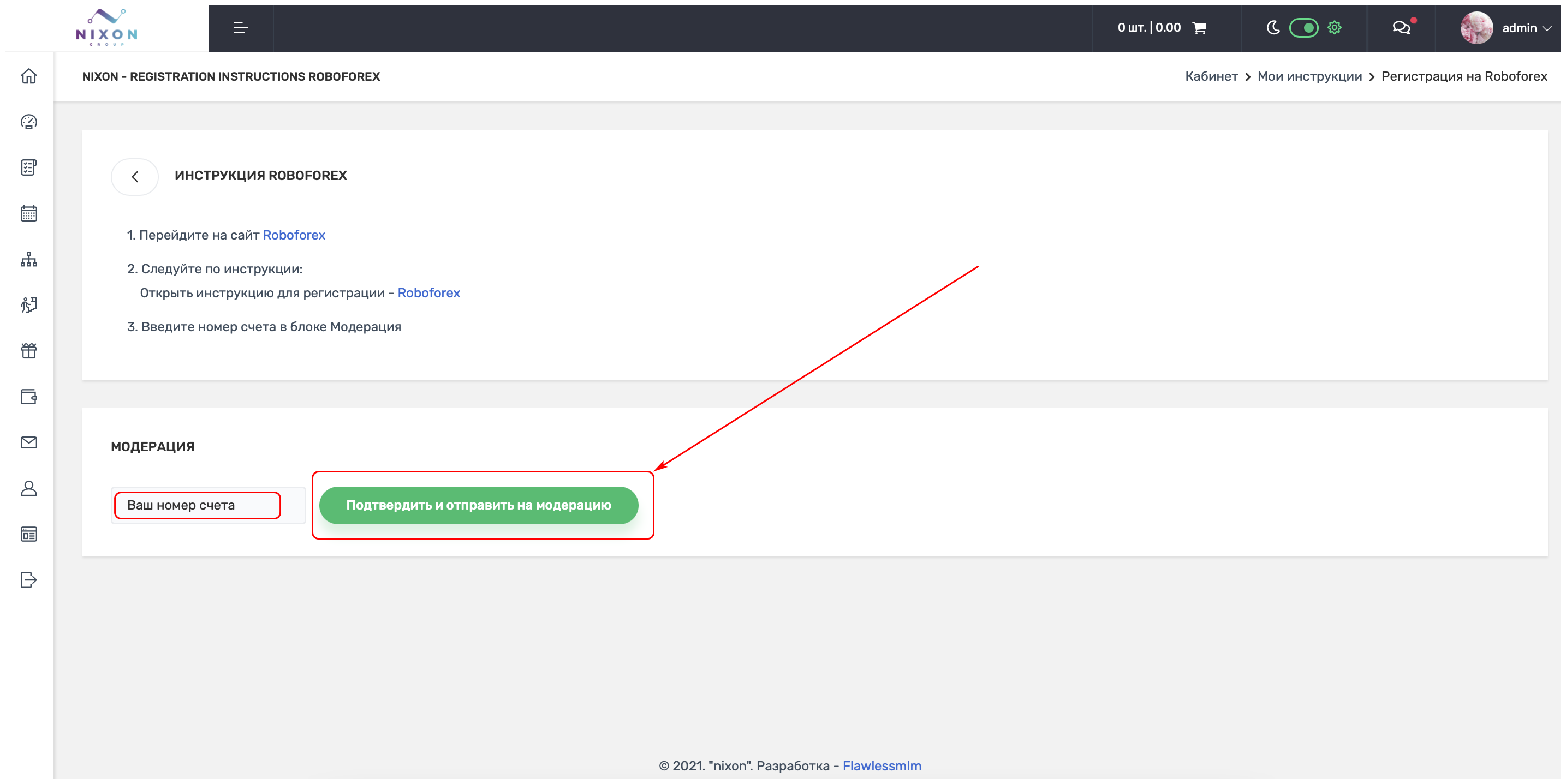Collapse sidebar with hamburger menu button
Screen dimensions: 1566x784
[241, 28]
